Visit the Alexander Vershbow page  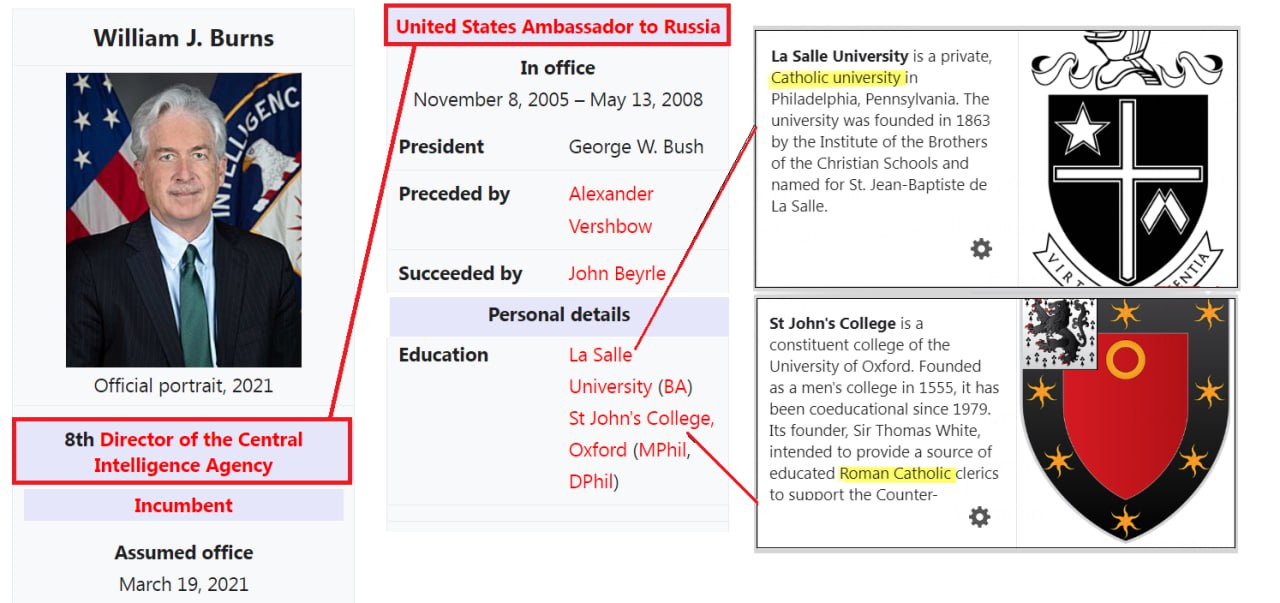[611, 210]
